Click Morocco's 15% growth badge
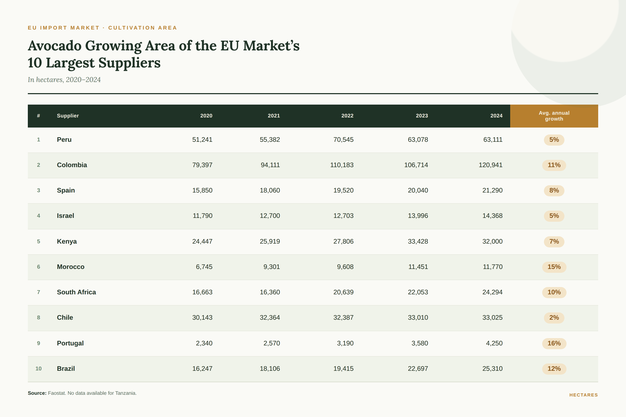 (x=554, y=267)
